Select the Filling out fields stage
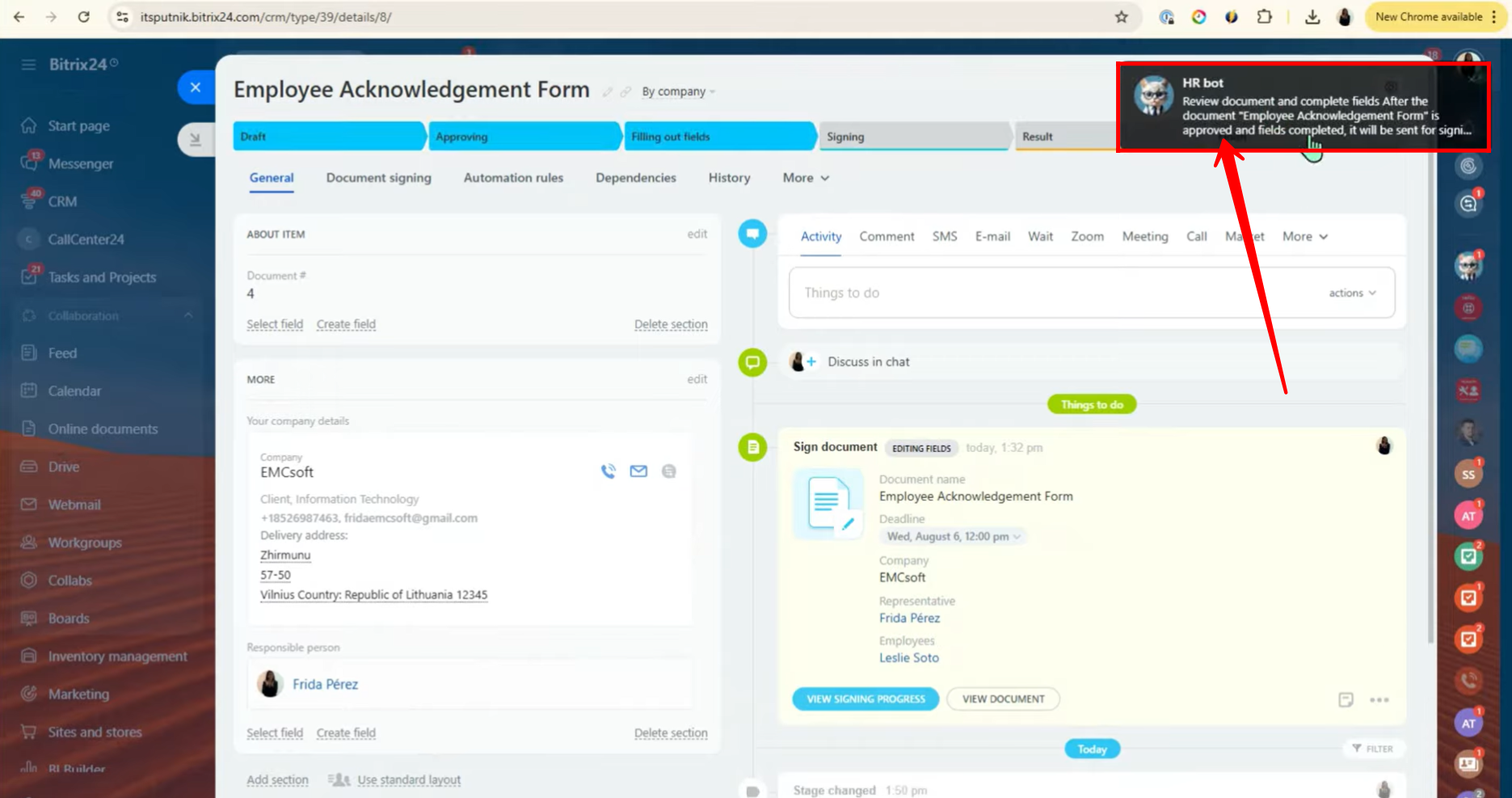This screenshot has width=1512, height=798. coord(720,137)
